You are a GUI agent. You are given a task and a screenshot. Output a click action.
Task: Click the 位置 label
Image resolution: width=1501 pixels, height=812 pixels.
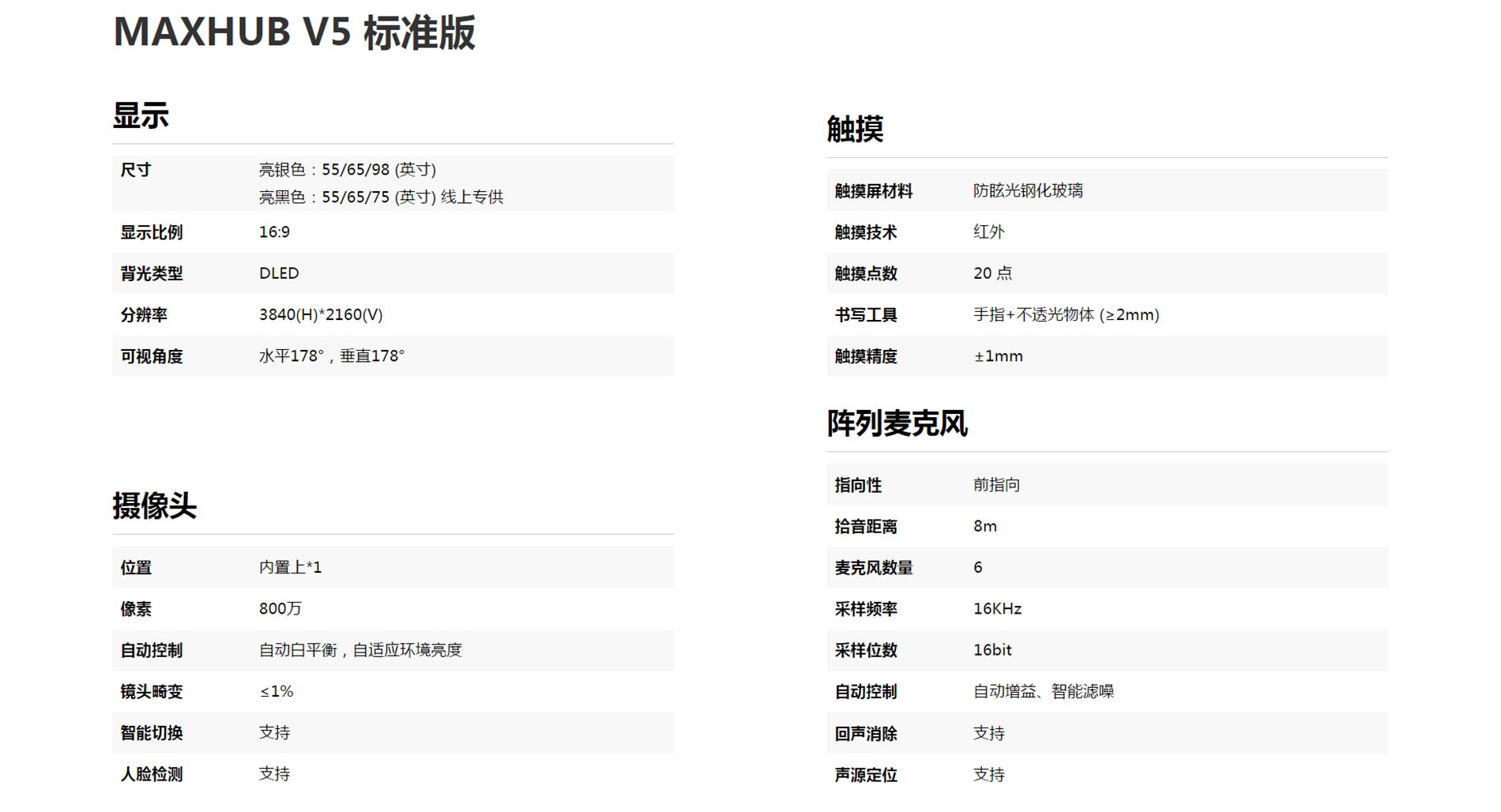136,567
